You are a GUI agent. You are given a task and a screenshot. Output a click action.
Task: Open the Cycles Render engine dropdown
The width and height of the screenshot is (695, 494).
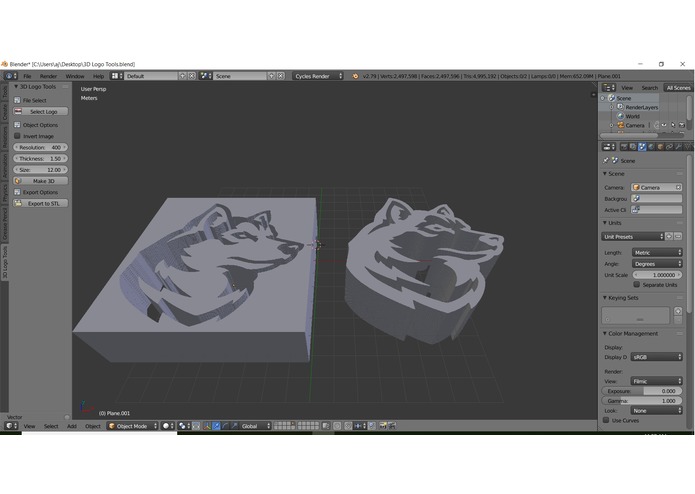click(x=318, y=76)
